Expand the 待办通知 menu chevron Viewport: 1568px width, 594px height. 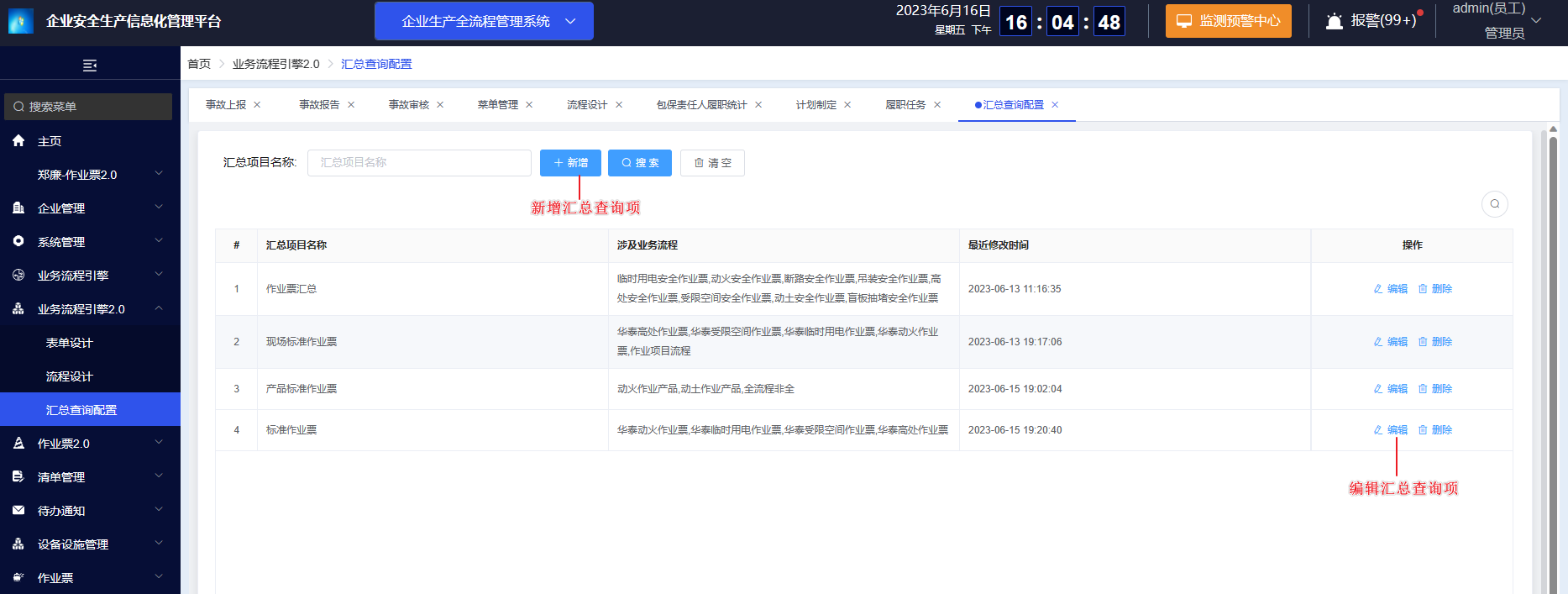(159, 510)
